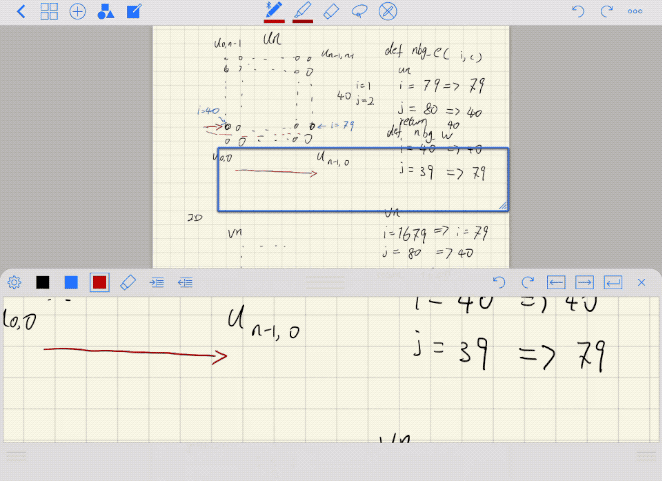Viewport: 662px width, 481px height.
Task: Move zoom box to new line
Action: tap(613, 282)
